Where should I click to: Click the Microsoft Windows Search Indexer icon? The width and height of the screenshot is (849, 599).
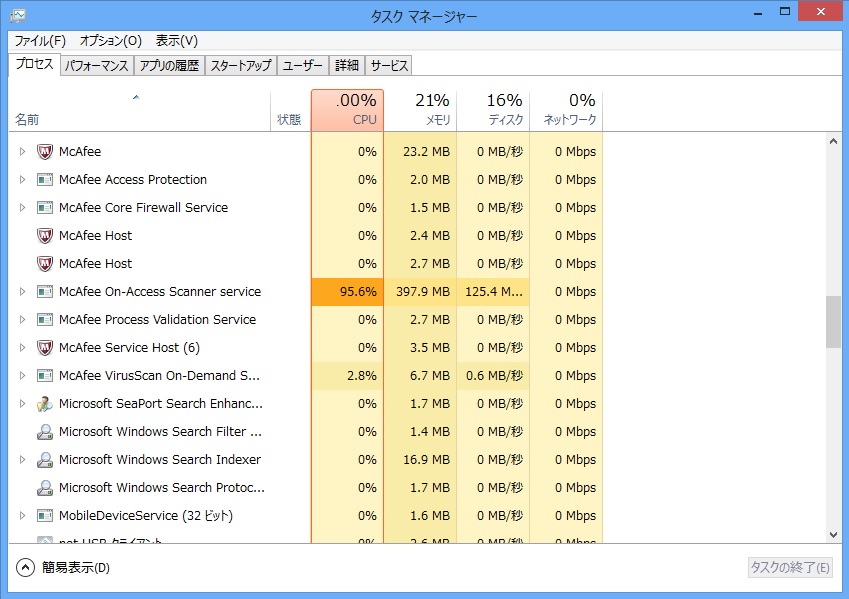44,460
